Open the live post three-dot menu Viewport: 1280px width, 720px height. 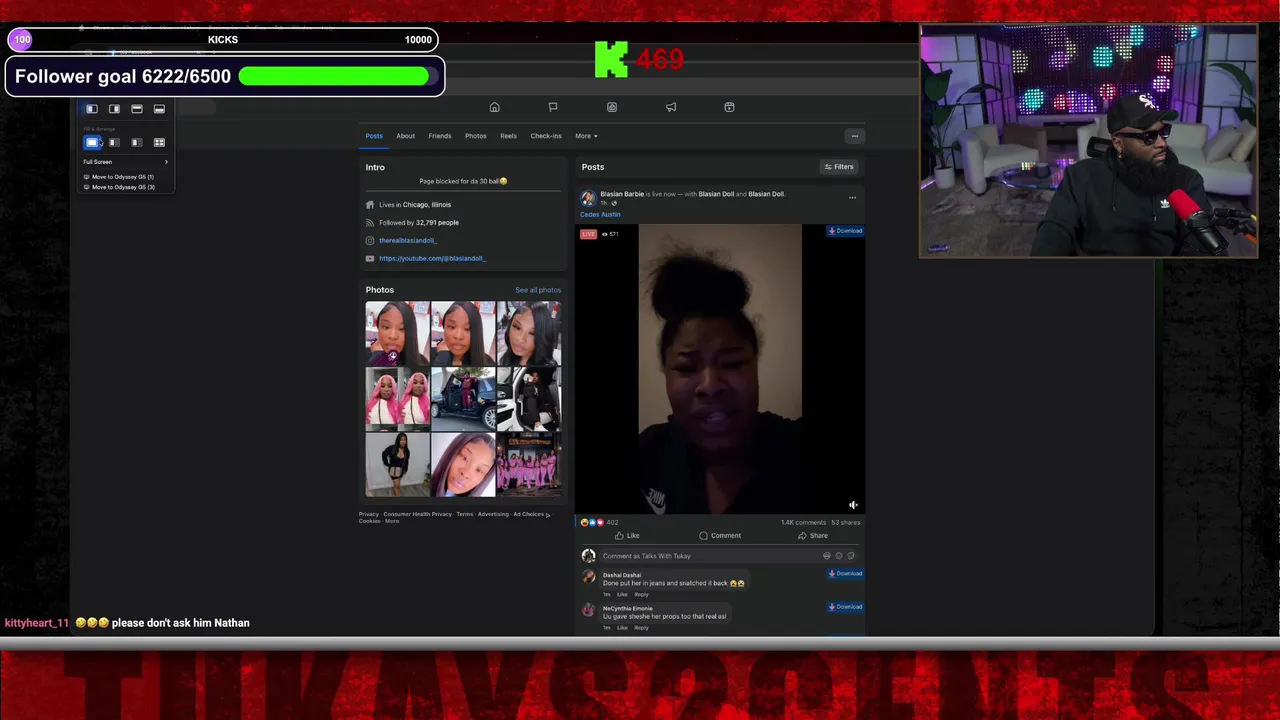852,198
